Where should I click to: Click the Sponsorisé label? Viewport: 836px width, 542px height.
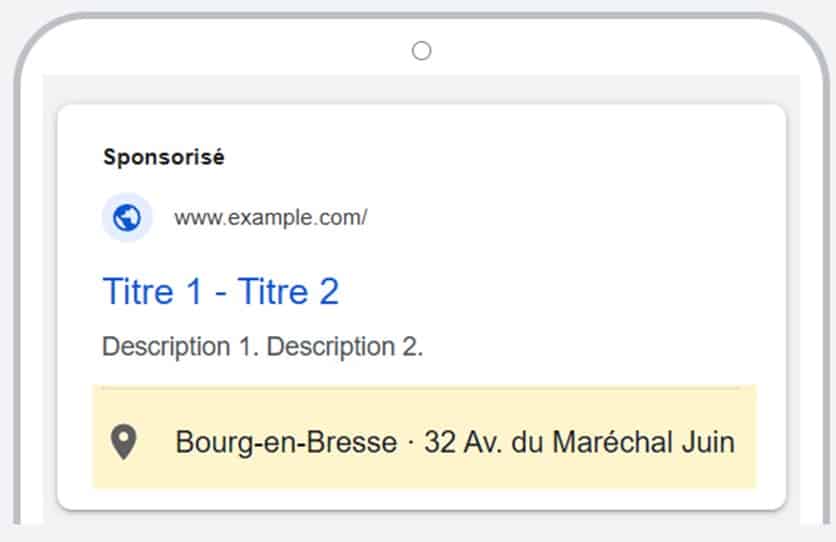coord(164,157)
